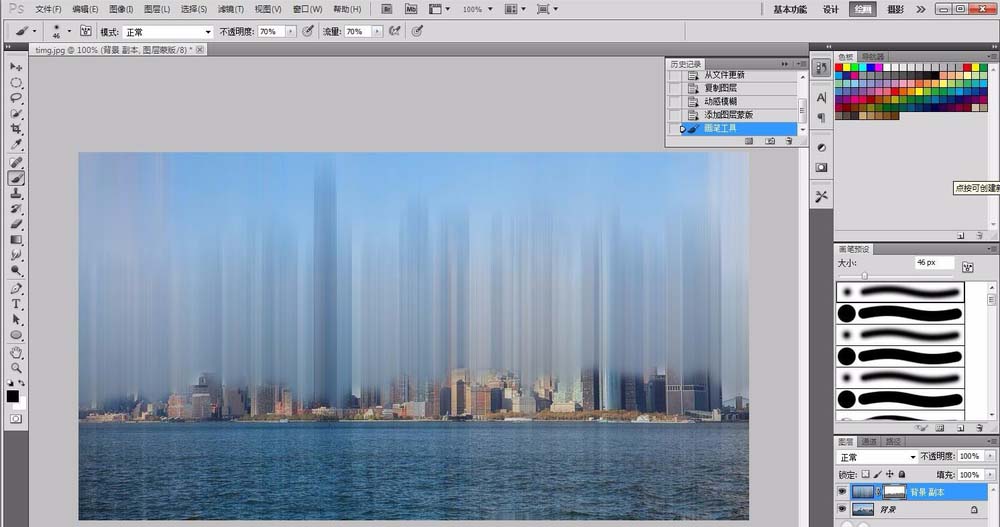Expand the brush 不透明度 slider arrow

(x=291, y=32)
